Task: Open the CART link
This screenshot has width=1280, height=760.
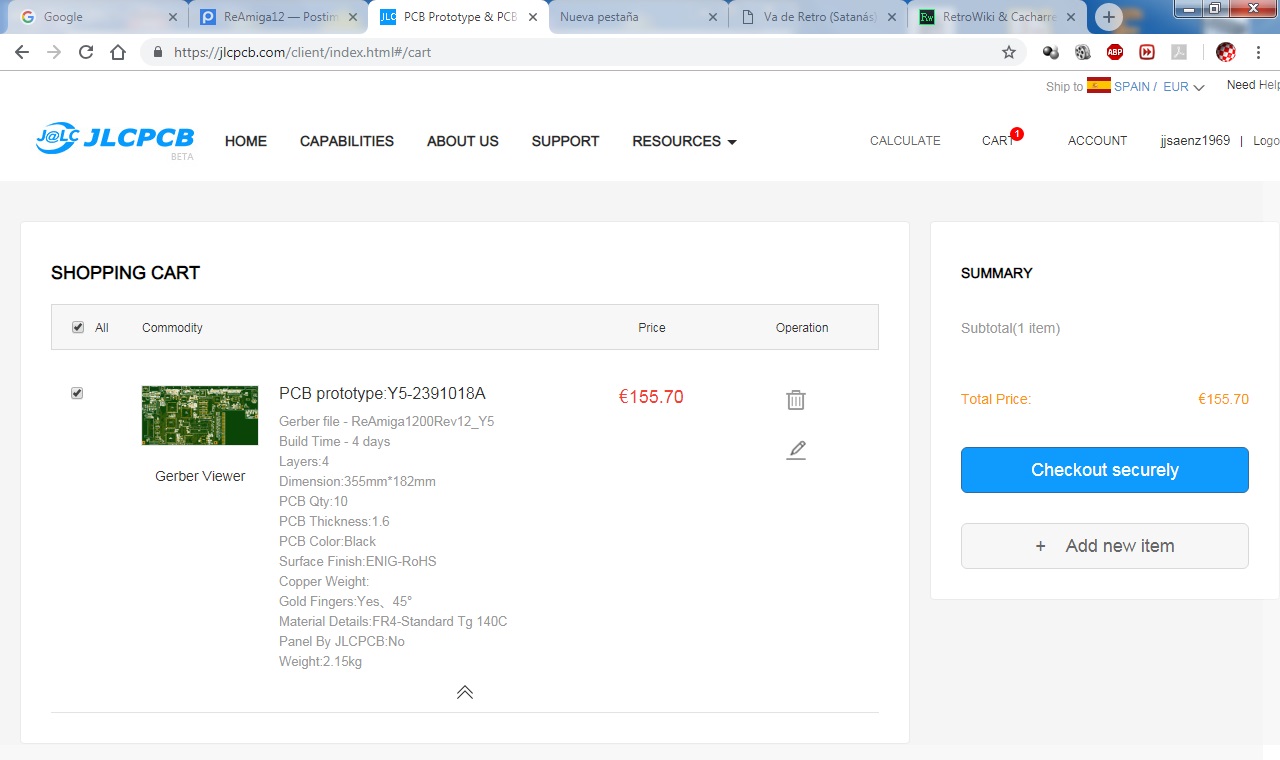Action: pos(998,141)
